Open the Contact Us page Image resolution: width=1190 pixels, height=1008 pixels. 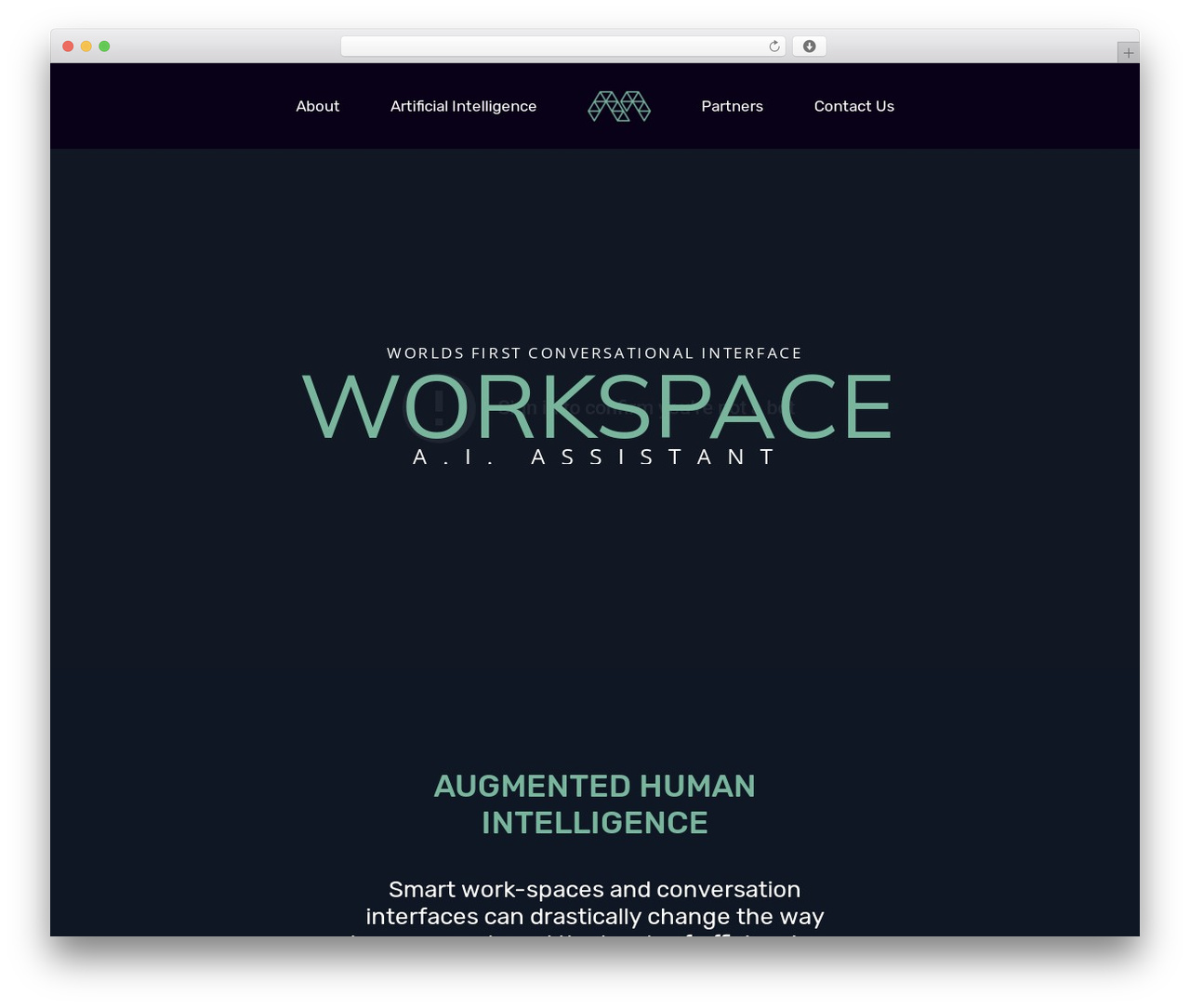pos(853,106)
